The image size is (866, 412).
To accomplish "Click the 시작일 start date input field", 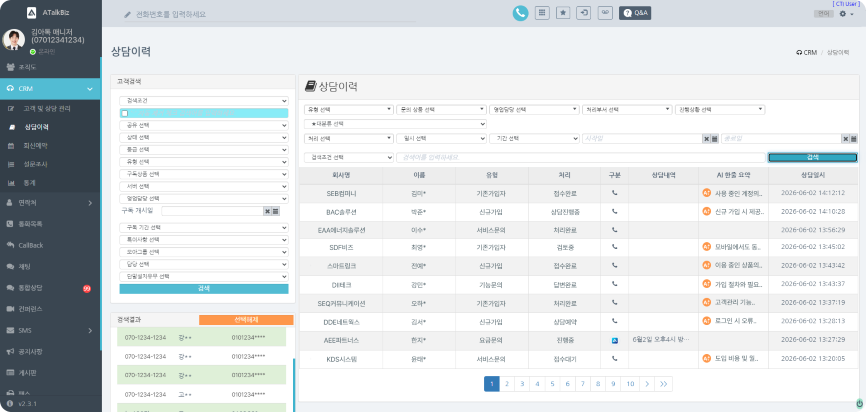I will click(x=641, y=139).
